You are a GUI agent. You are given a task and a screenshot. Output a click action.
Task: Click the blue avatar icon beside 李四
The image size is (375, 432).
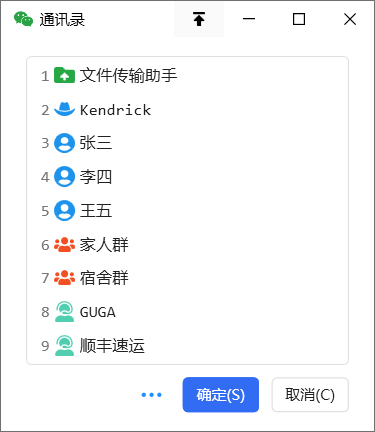pos(64,177)
